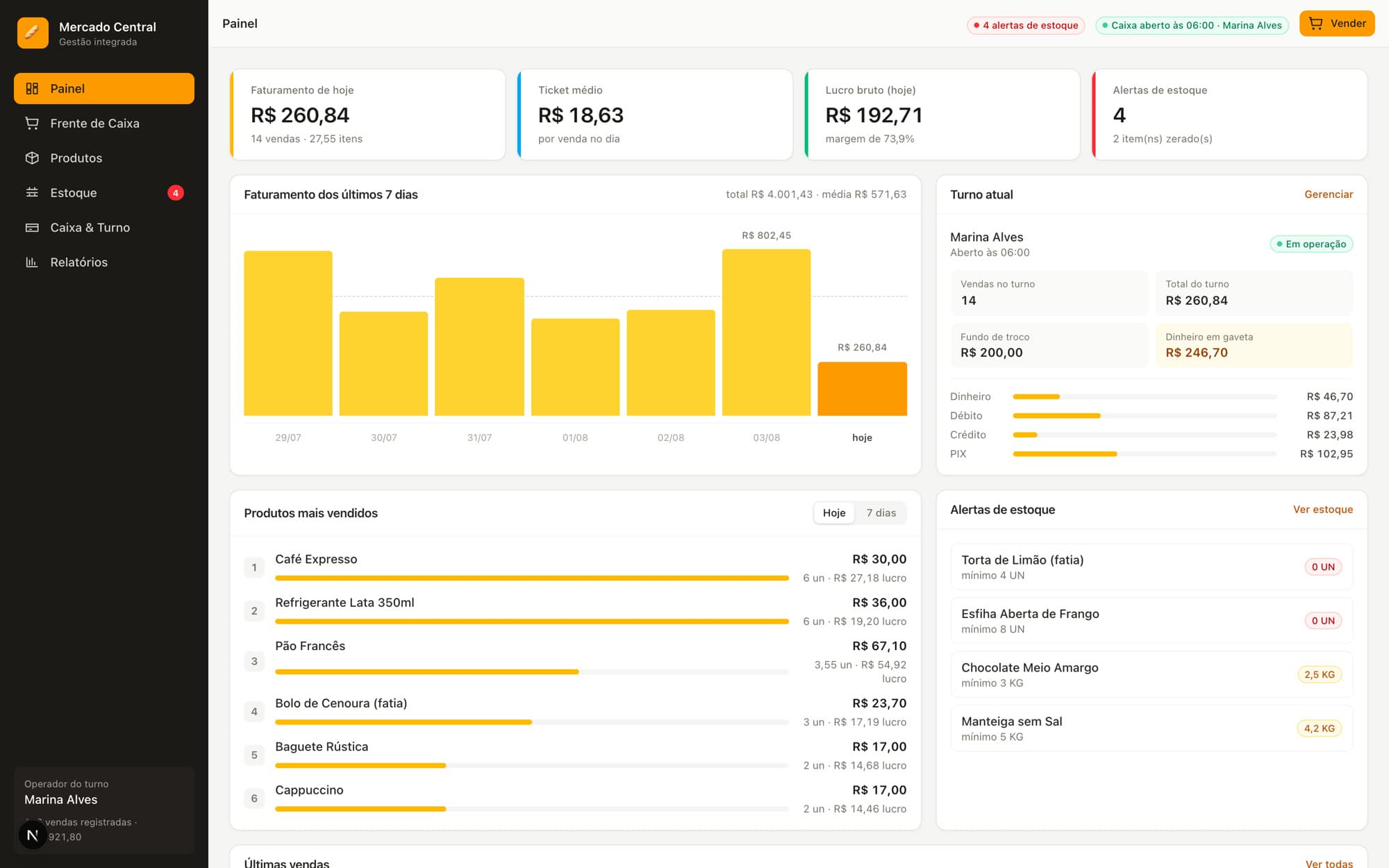Click the Painel grid icon in sidebar
This screenshot has width=1389, height=868.
click(x=32, y=88)
